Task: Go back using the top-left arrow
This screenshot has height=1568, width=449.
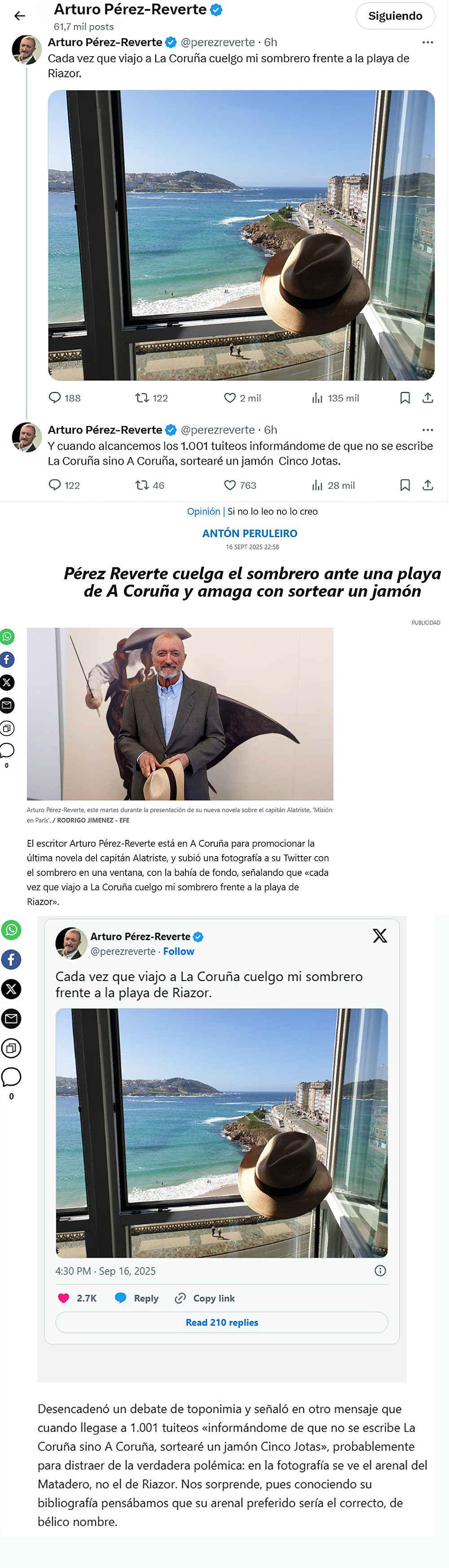Action: click(19, 16)
